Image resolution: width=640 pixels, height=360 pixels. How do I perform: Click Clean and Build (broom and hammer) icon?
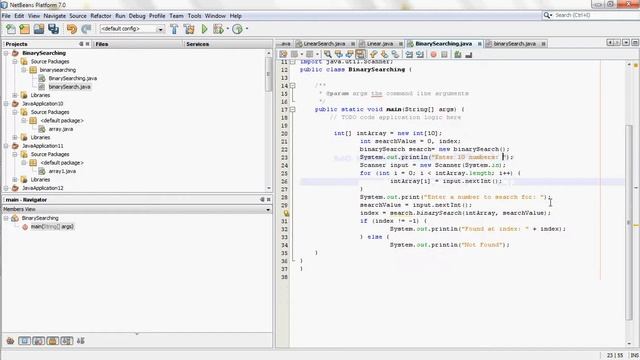189,29
